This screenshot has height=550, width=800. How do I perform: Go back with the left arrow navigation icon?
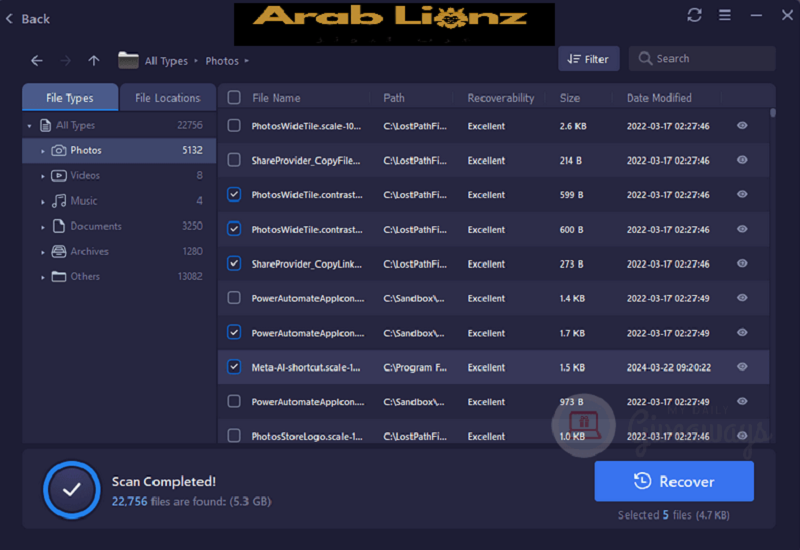tap(37, 61)
